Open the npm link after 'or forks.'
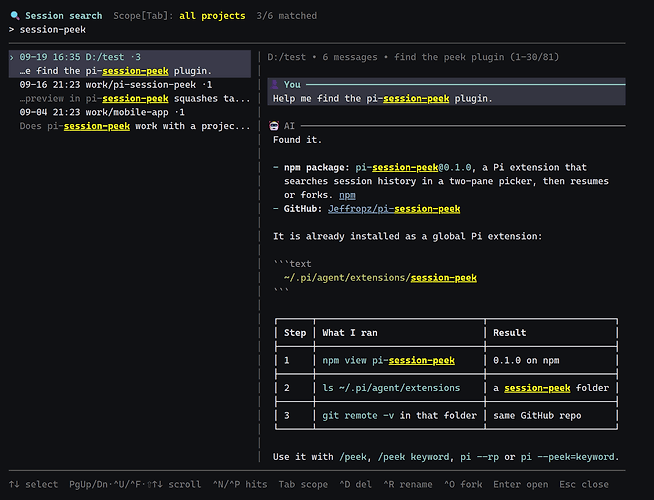The image size is (654, 500). click(347, 195)
